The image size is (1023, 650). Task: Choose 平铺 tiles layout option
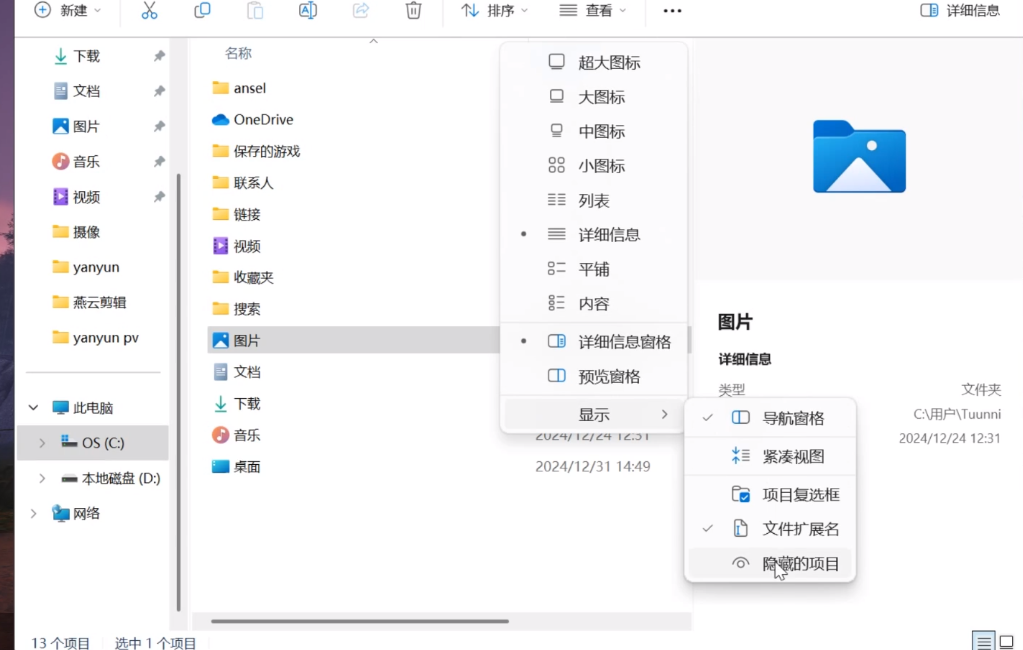(594, 270)
